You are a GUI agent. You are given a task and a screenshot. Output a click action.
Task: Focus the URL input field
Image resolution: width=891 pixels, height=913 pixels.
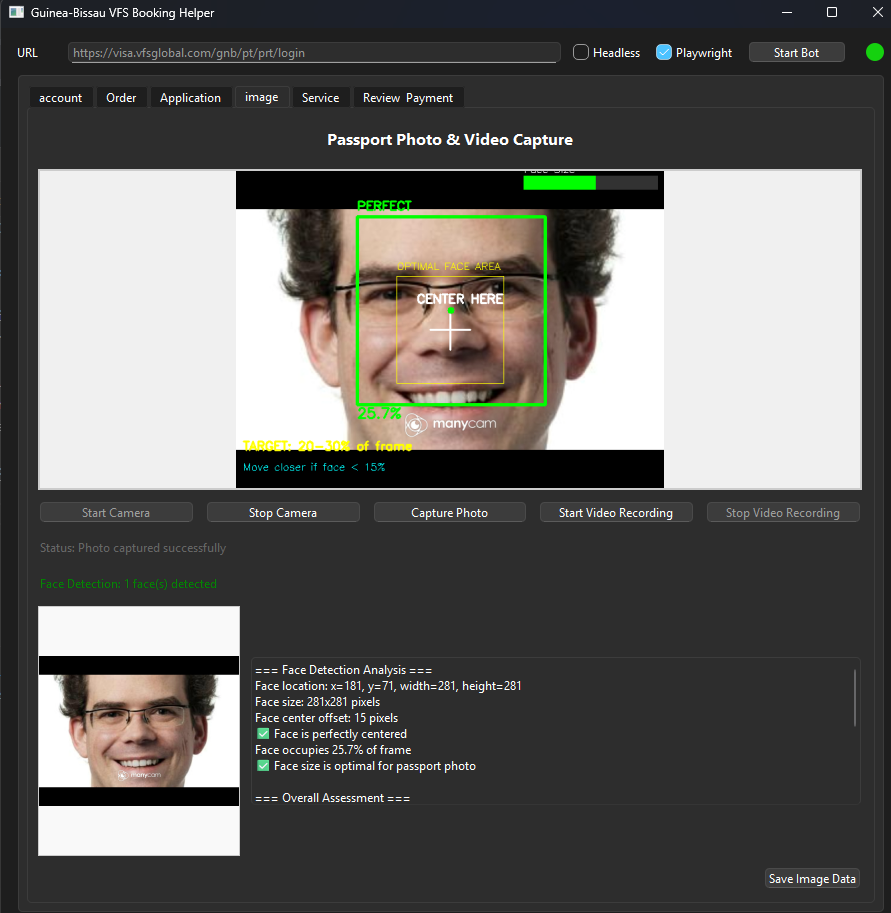point(314,52)
